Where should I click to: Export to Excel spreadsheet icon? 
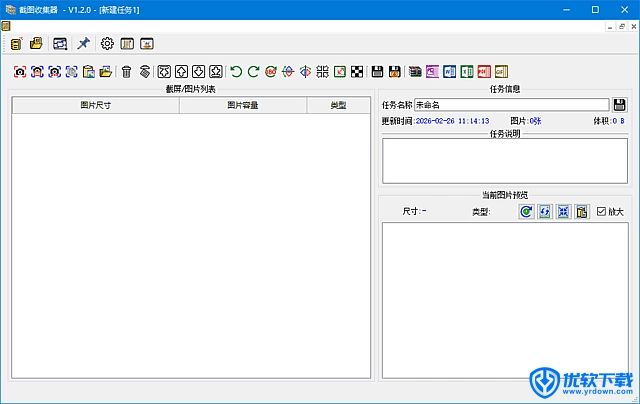point(466,71)
